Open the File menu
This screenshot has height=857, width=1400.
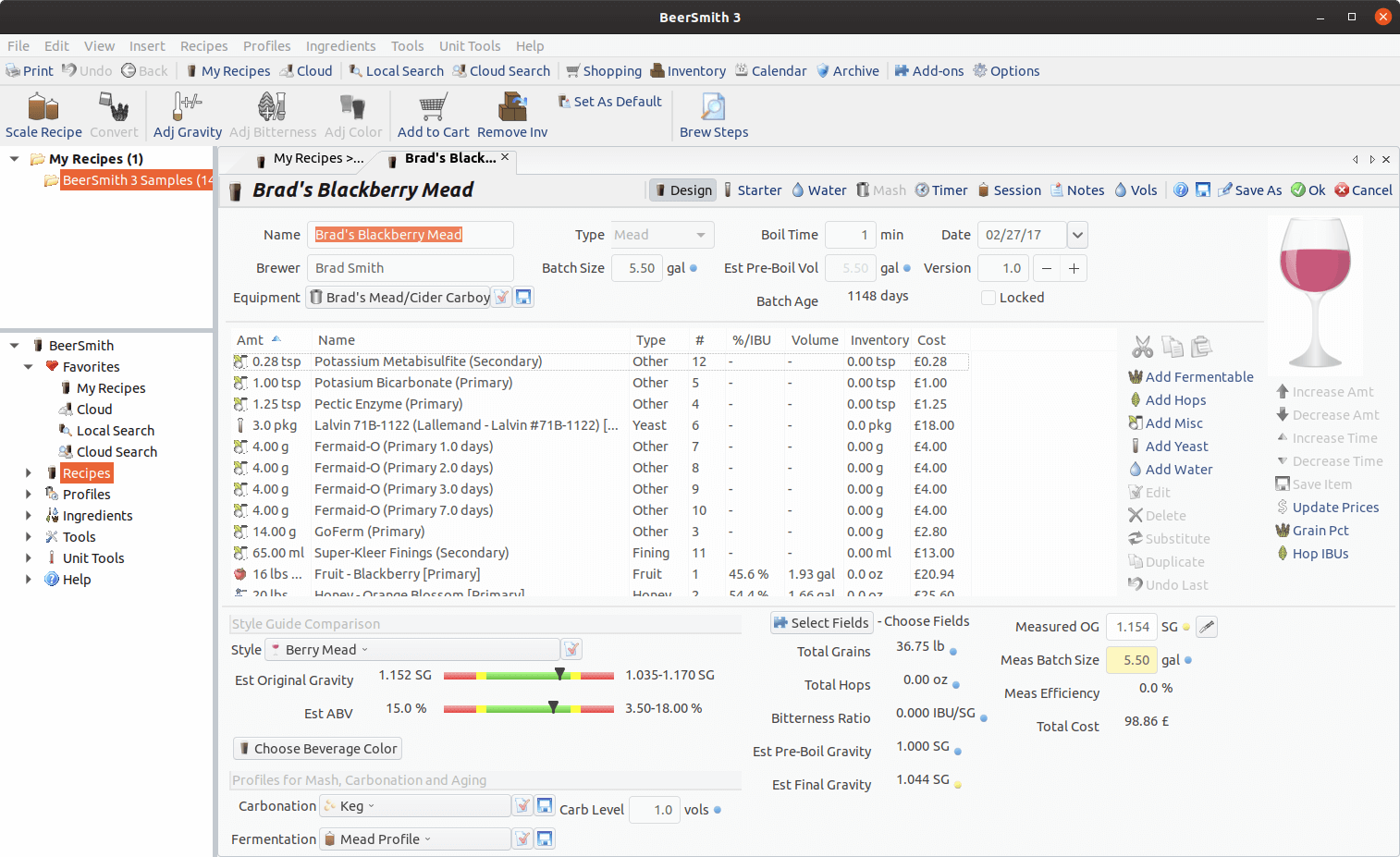coord(18,46)
